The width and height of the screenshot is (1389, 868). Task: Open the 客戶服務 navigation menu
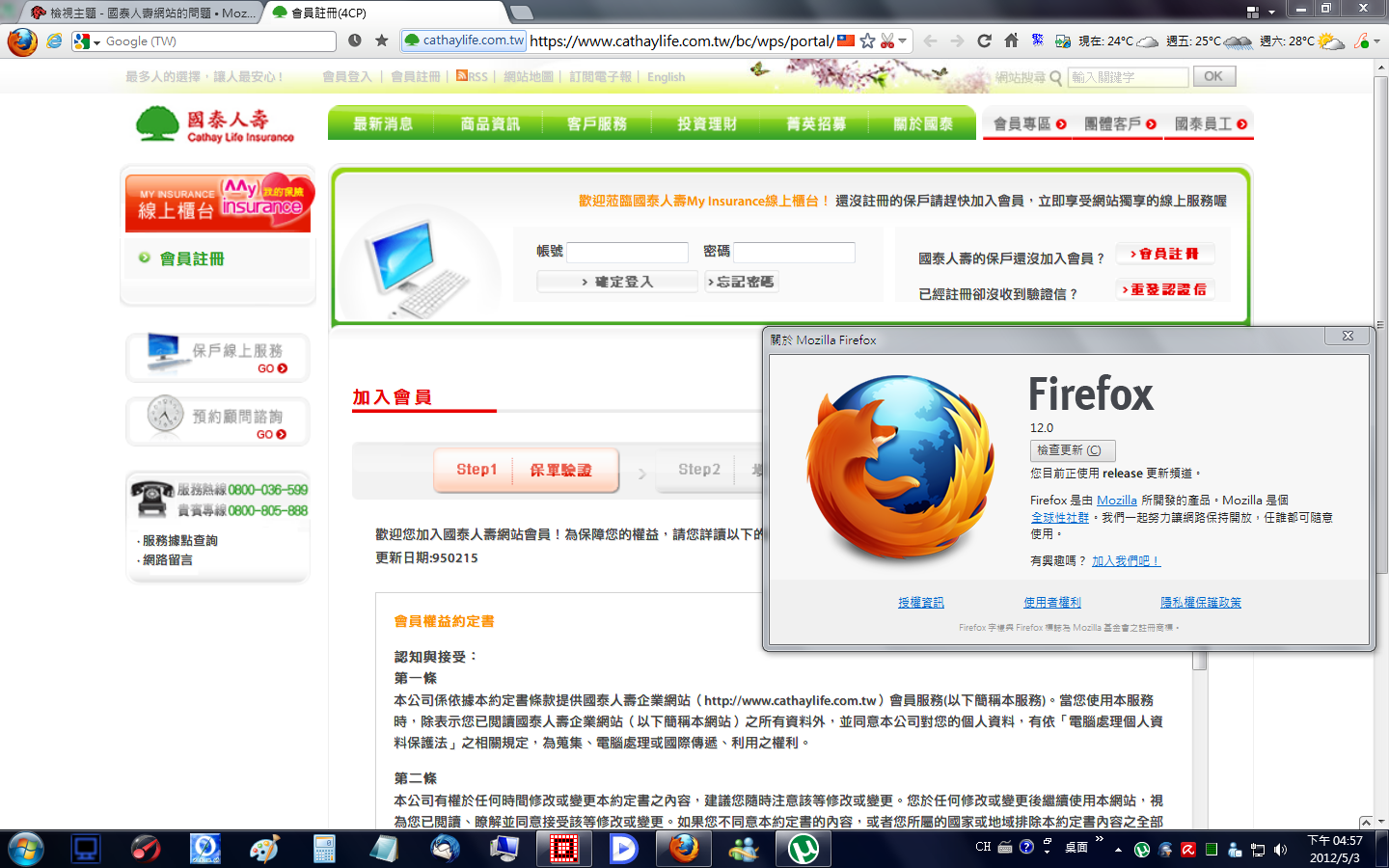point(597,123)
